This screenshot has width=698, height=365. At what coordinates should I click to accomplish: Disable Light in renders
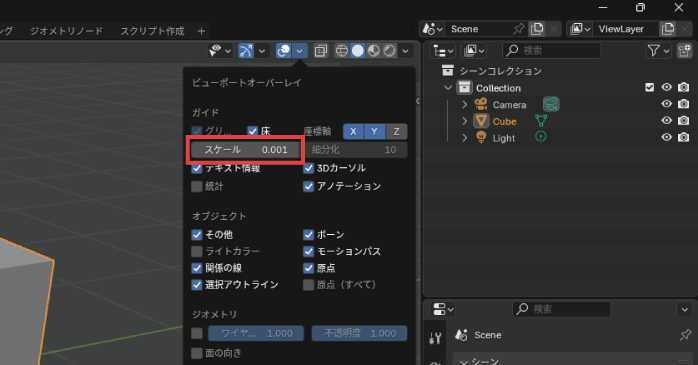pyautogui.click(x=683, y=137)
